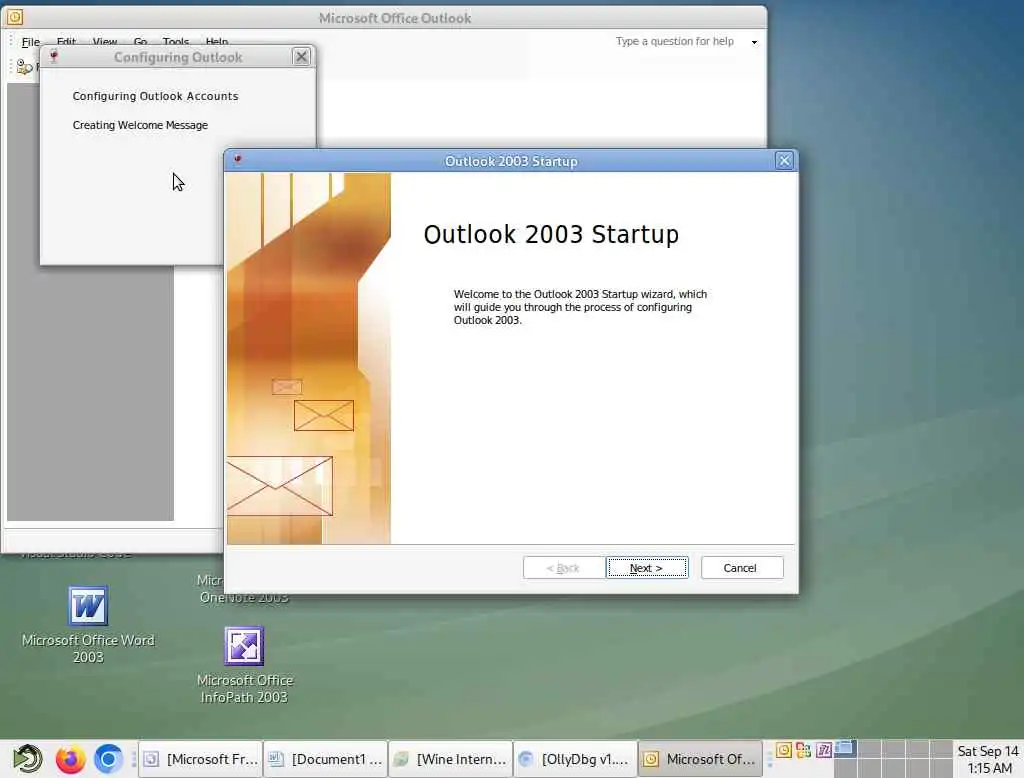
Task: Click the Microsoft Of... taskbar button
Action: 700,759
